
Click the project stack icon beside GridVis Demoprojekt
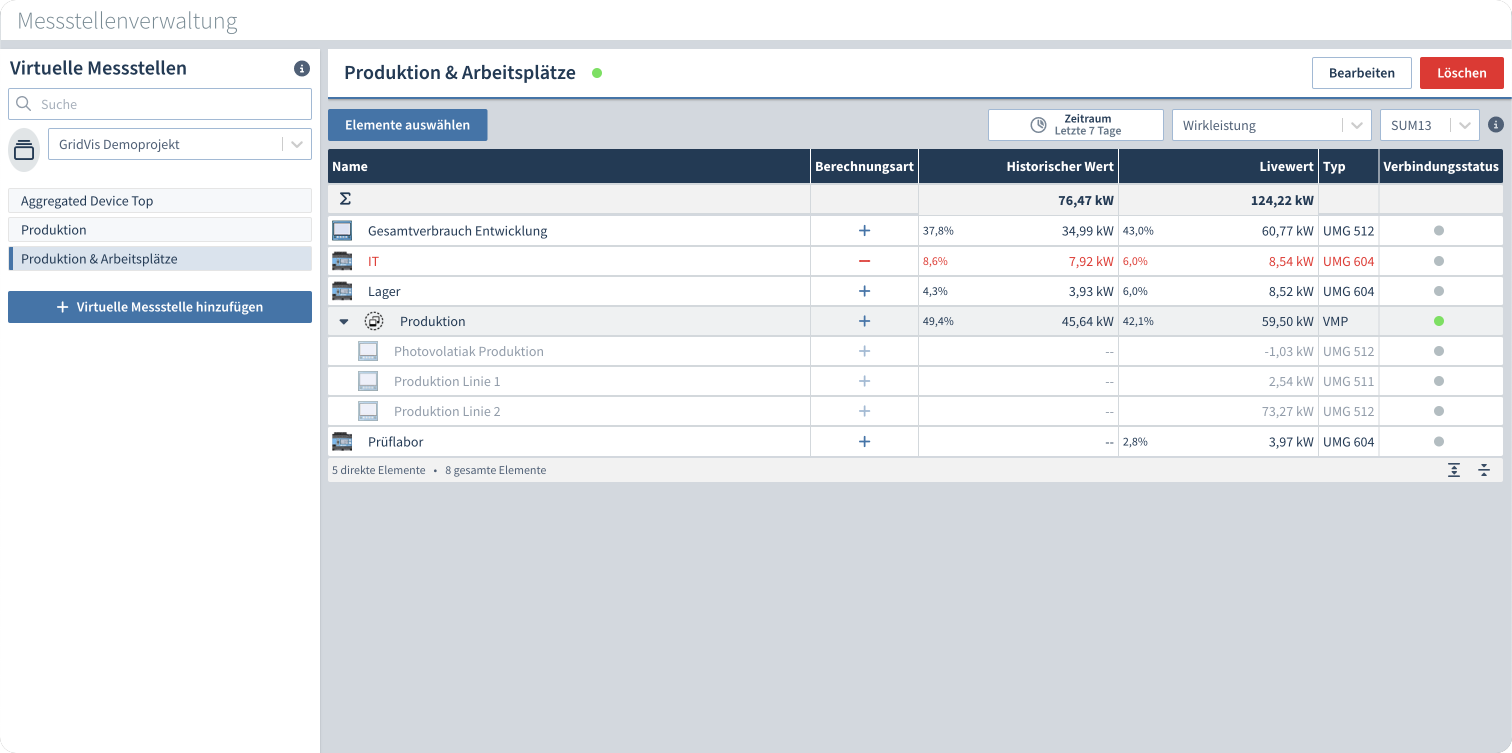coord(24,150)
